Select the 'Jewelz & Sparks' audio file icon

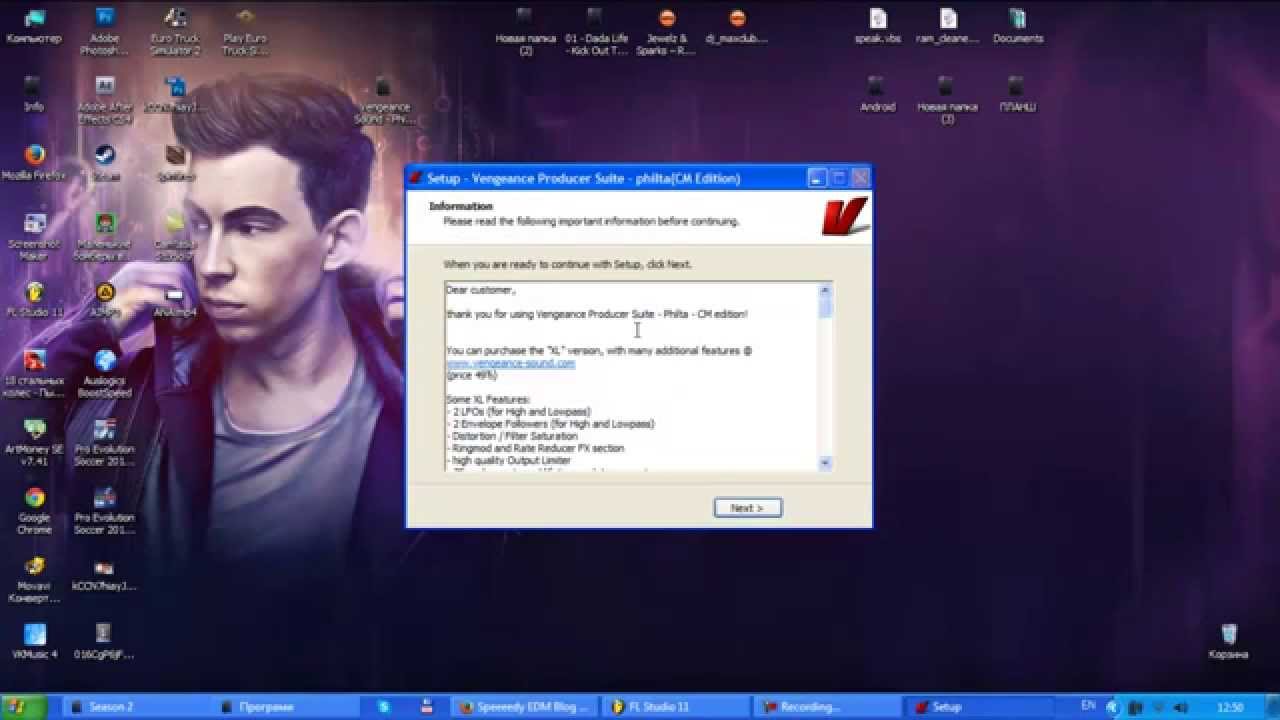[667, 31]
